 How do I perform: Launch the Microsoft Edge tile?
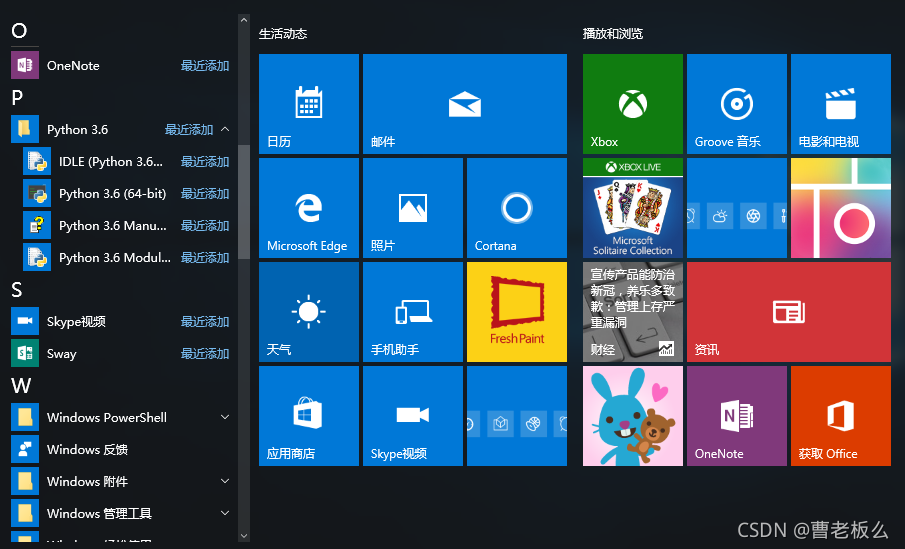[309, 208]
